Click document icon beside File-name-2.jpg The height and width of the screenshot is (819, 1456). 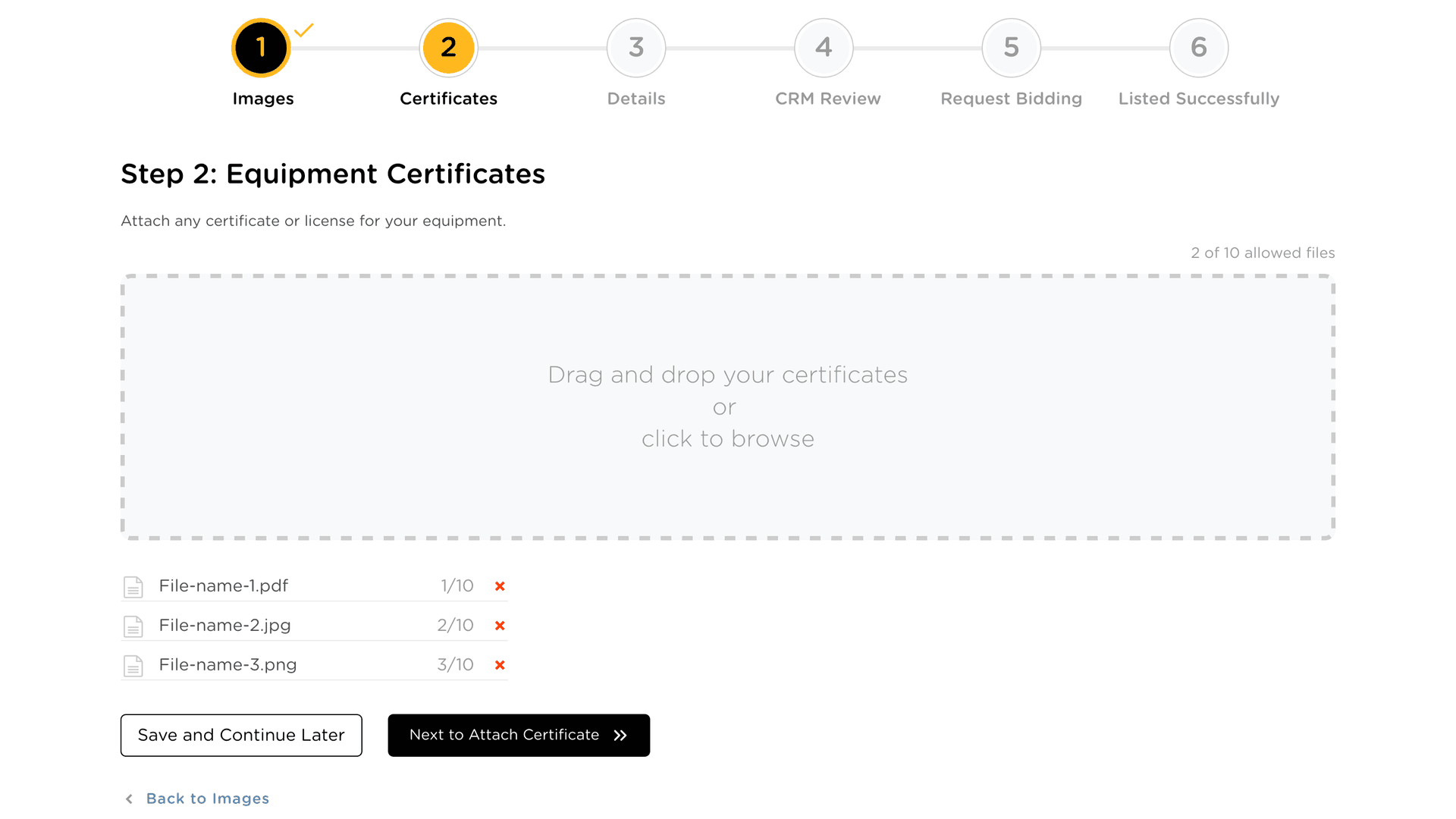pos(133,626)
